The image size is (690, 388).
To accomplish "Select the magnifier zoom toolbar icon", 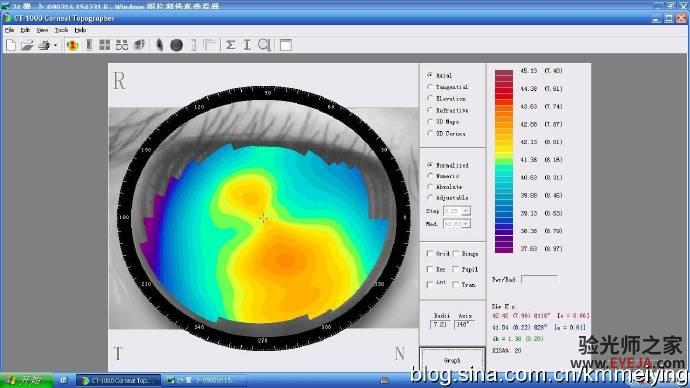I will click(264, 45).
